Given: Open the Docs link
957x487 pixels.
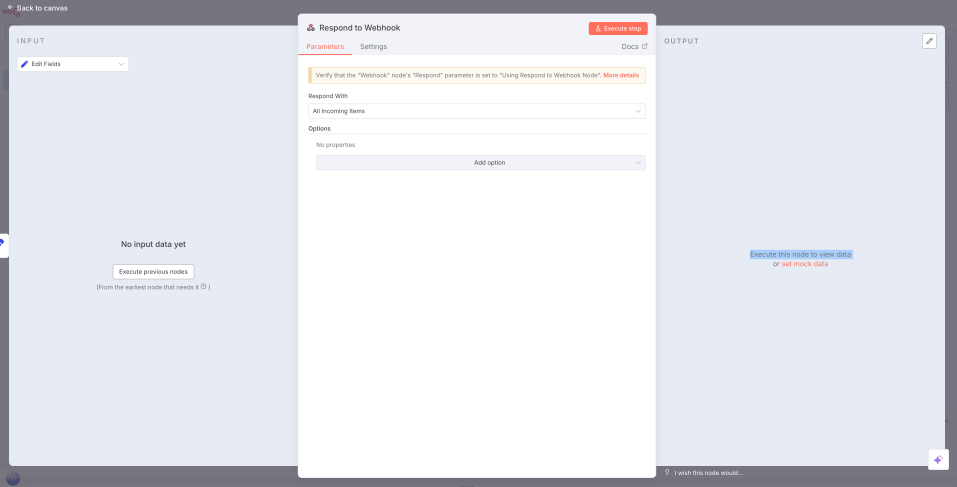Looking at the screenshot, I should click(x=630, y=47).
